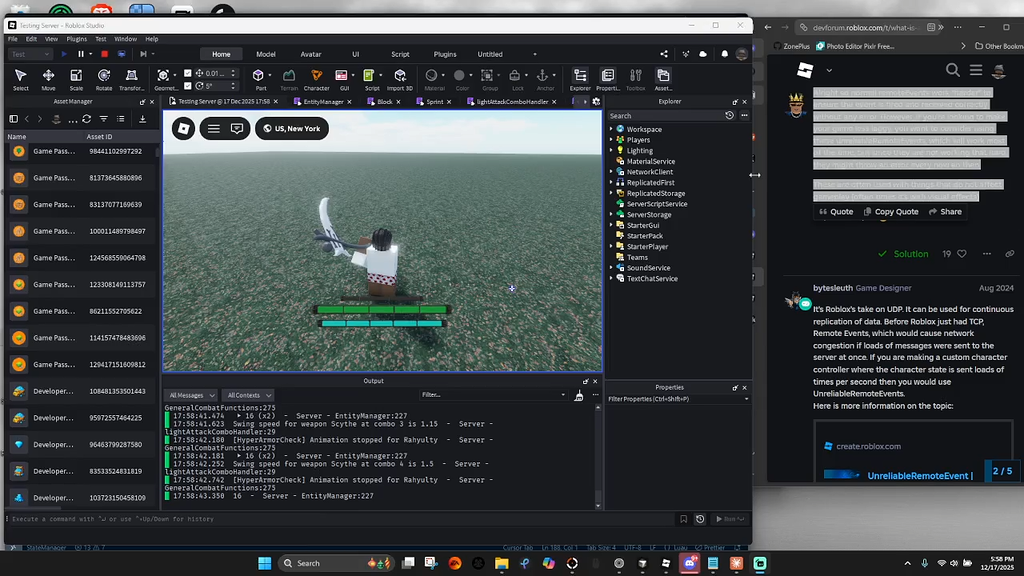Open the All Messages dropdown in Output
This screenshot has width=1024, height=576.
[x=190, y=395]
